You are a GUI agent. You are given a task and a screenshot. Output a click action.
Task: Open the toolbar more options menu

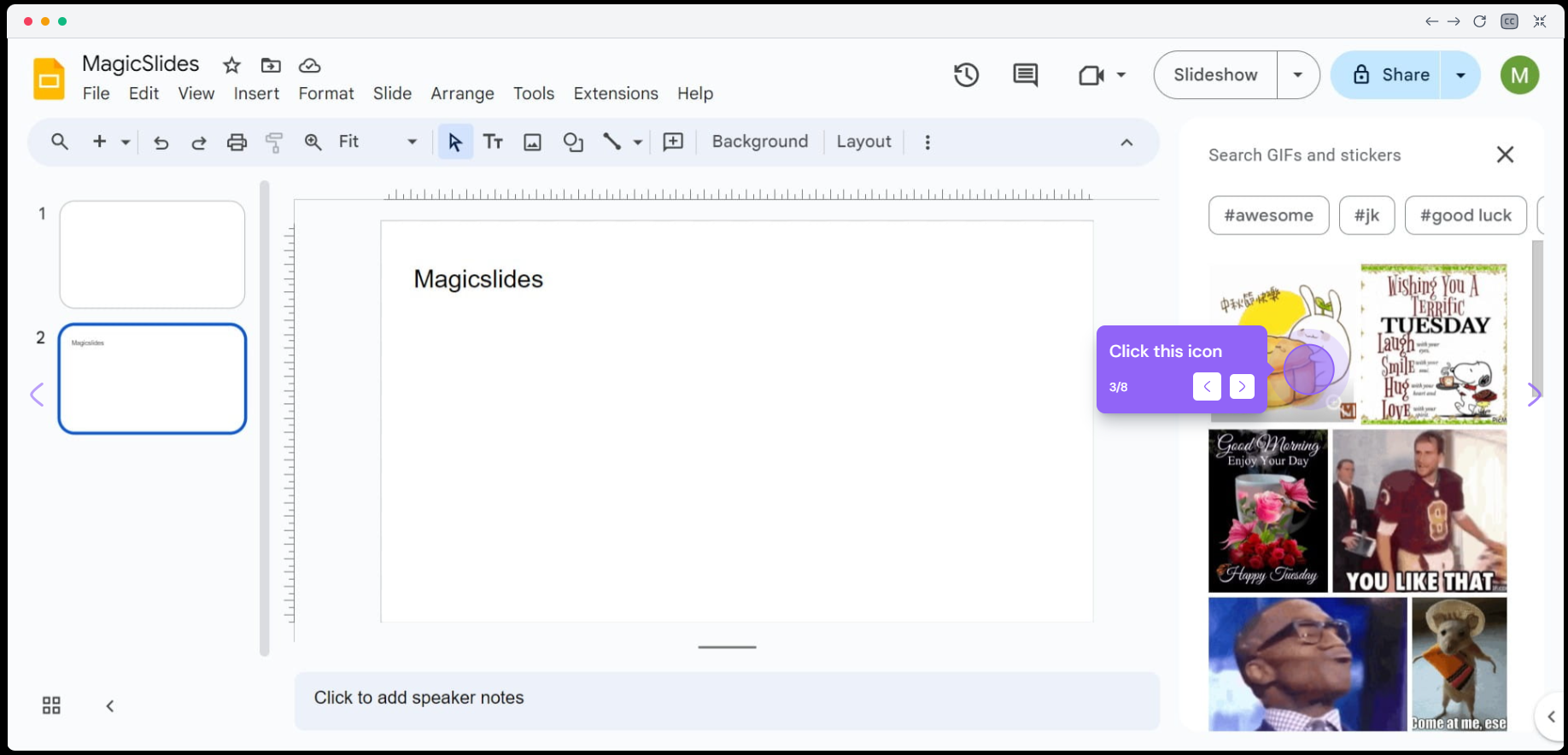pyautogui.click(x=927, y=142)
